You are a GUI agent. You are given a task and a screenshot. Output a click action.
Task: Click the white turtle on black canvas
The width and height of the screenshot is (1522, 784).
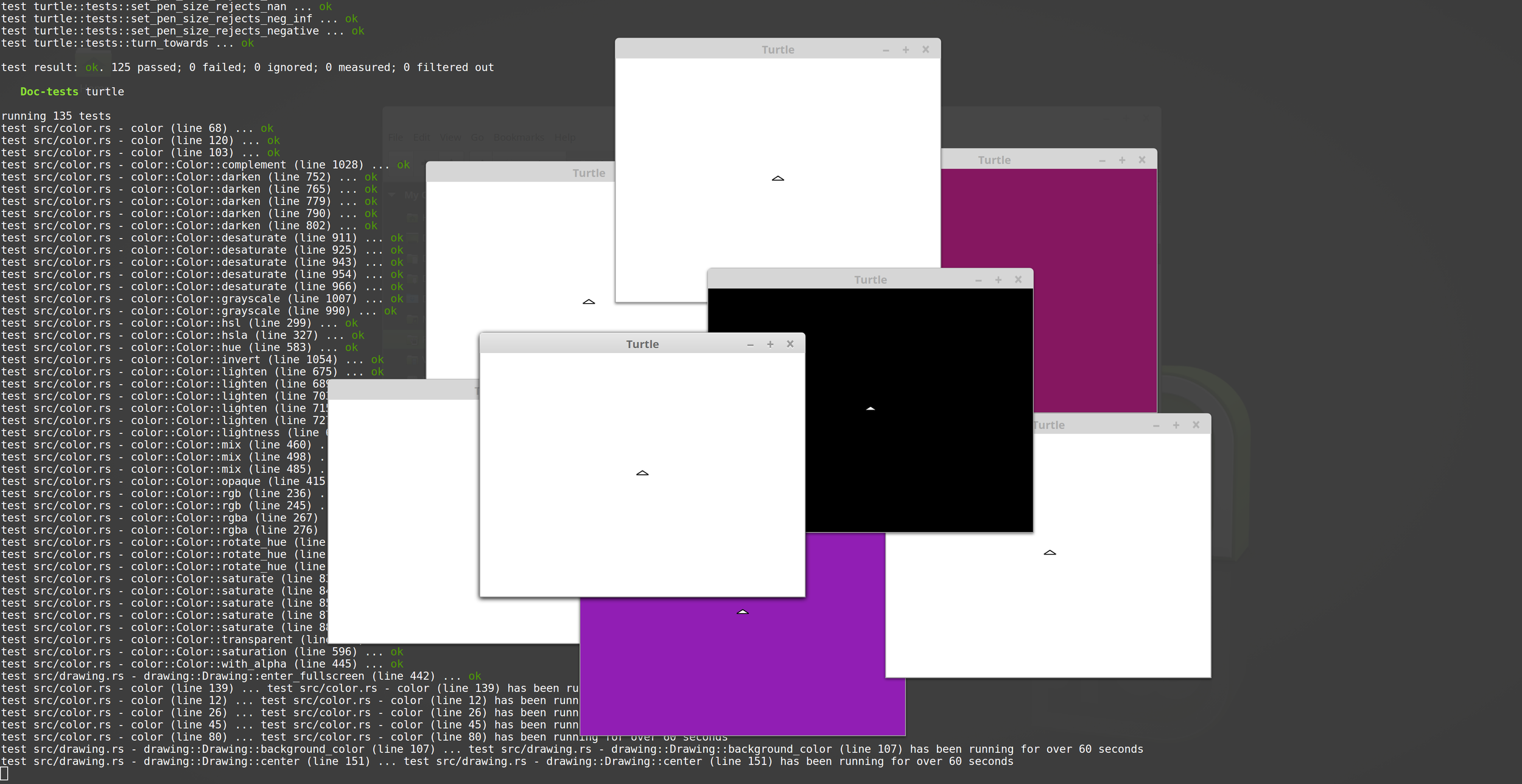click(870, 408)
